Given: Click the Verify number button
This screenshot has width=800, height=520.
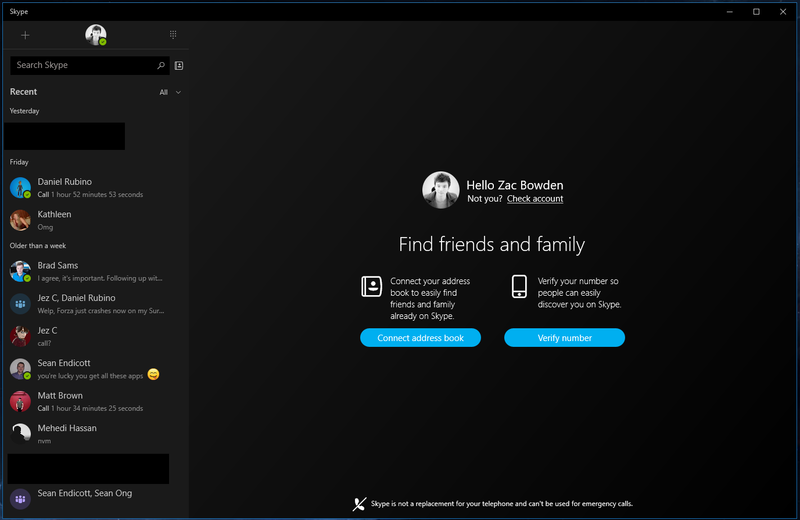Looking at the screenshot, I should (564, 338).
